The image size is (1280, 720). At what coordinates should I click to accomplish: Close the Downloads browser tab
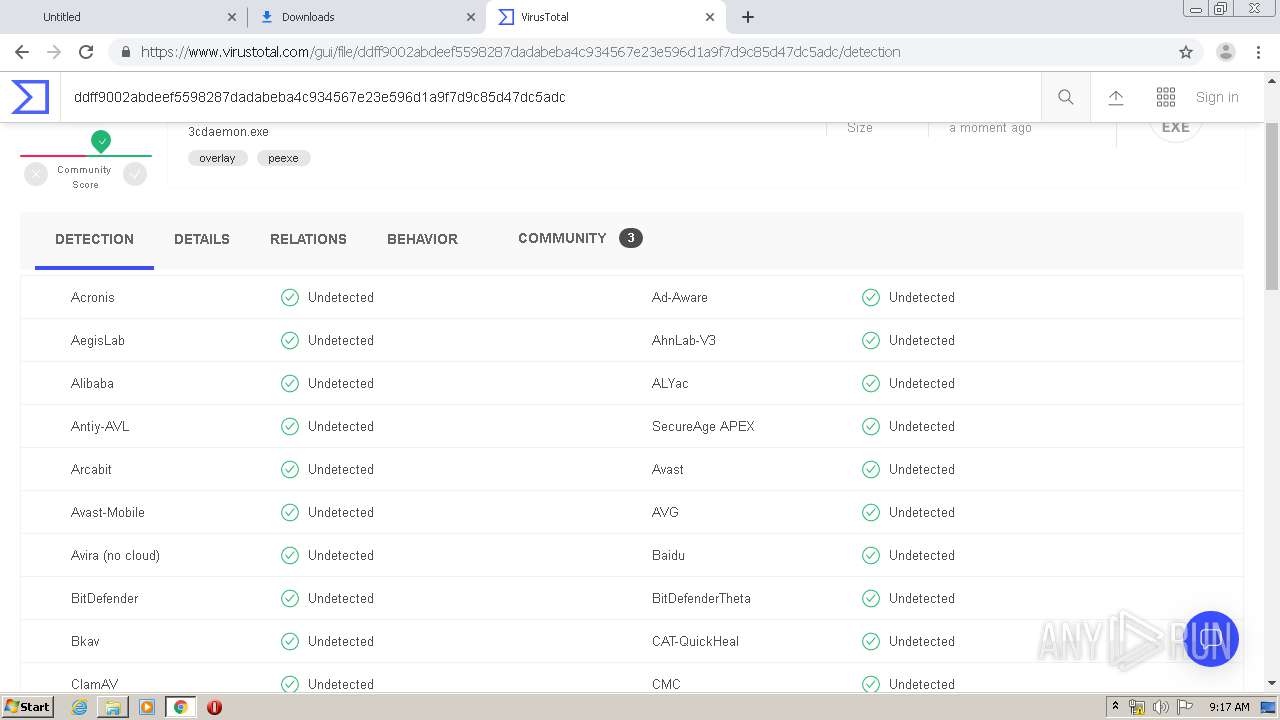(470, 17)
